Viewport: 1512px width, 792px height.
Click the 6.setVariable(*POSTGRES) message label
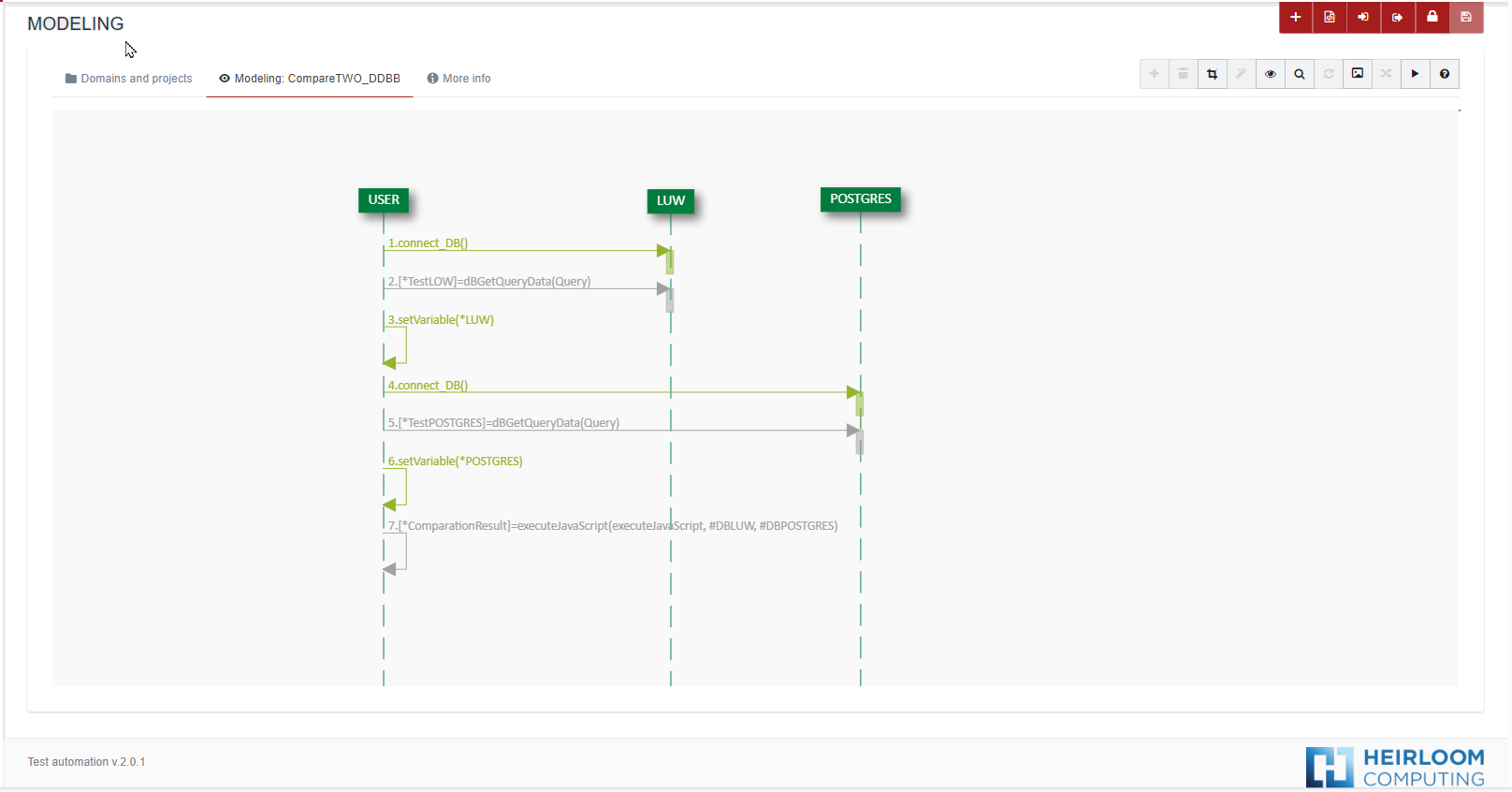click(x=456, y=461)
